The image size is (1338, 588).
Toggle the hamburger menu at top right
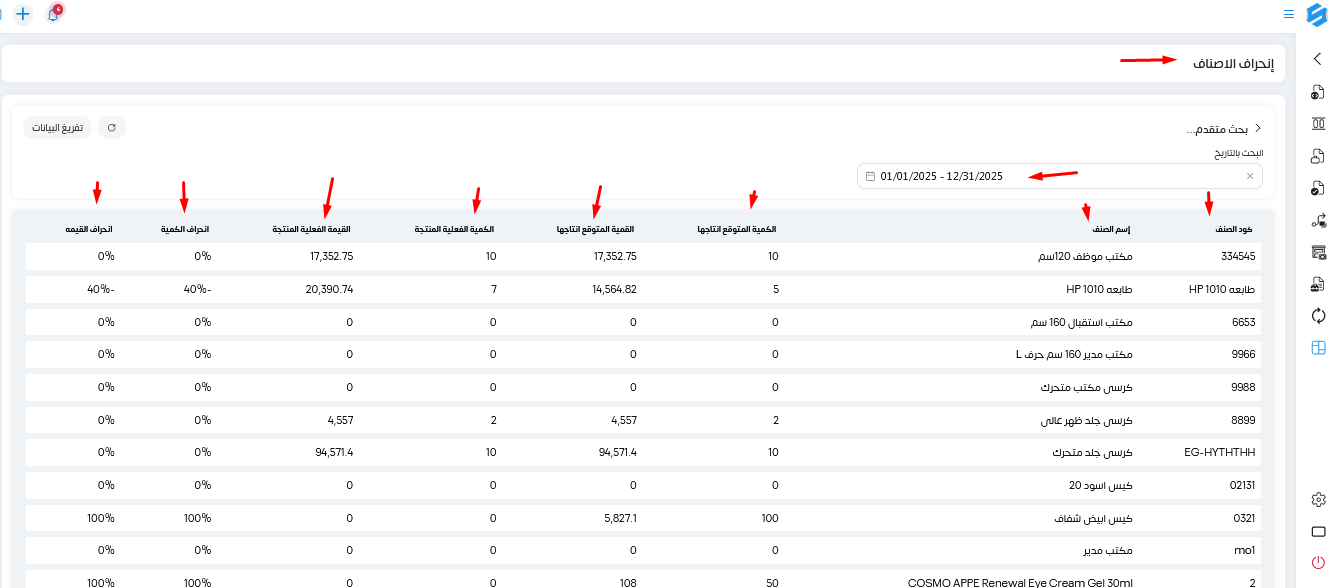(x=1288, y=14)
